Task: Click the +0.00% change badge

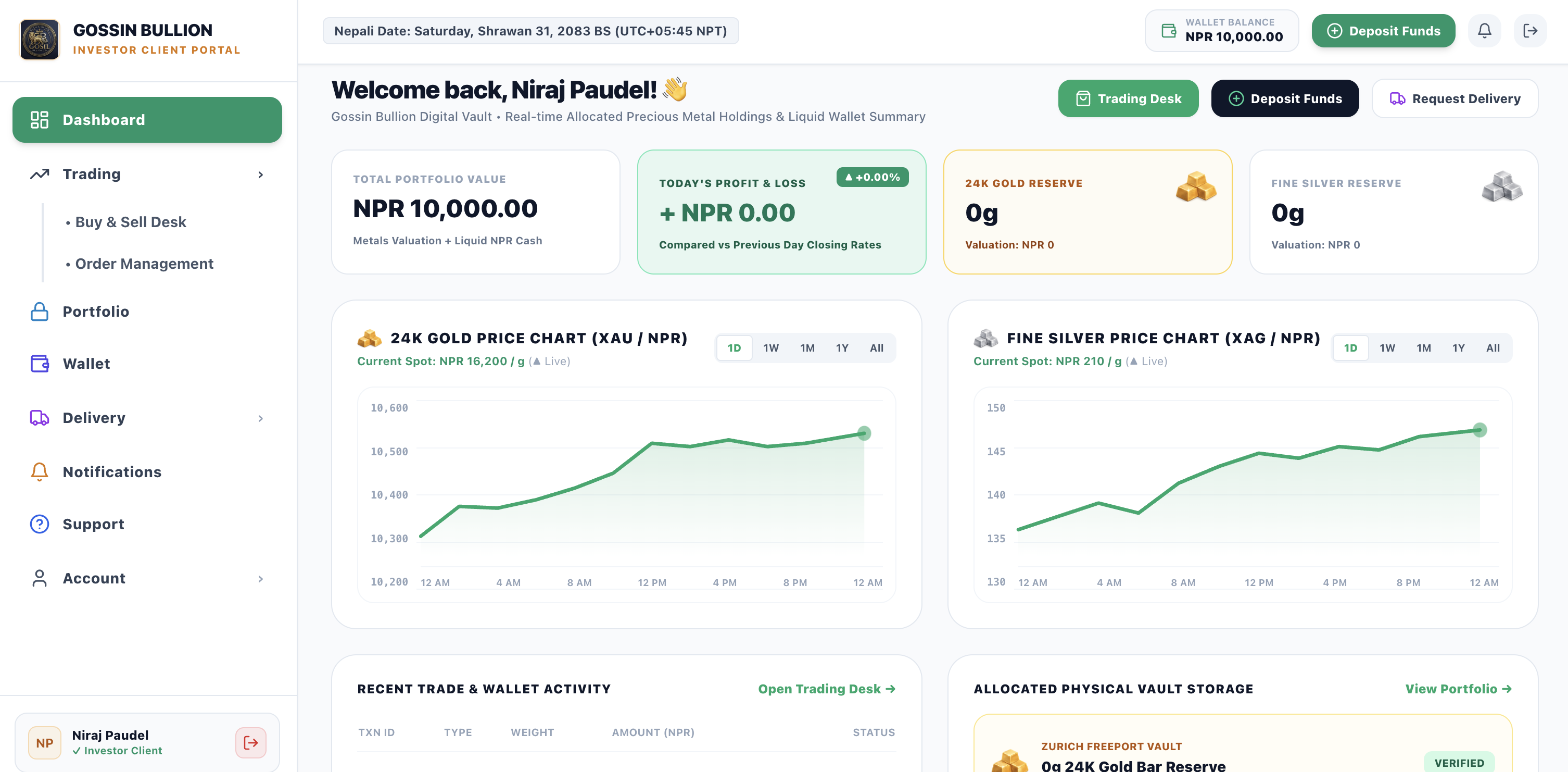Action: pos(872,177)
